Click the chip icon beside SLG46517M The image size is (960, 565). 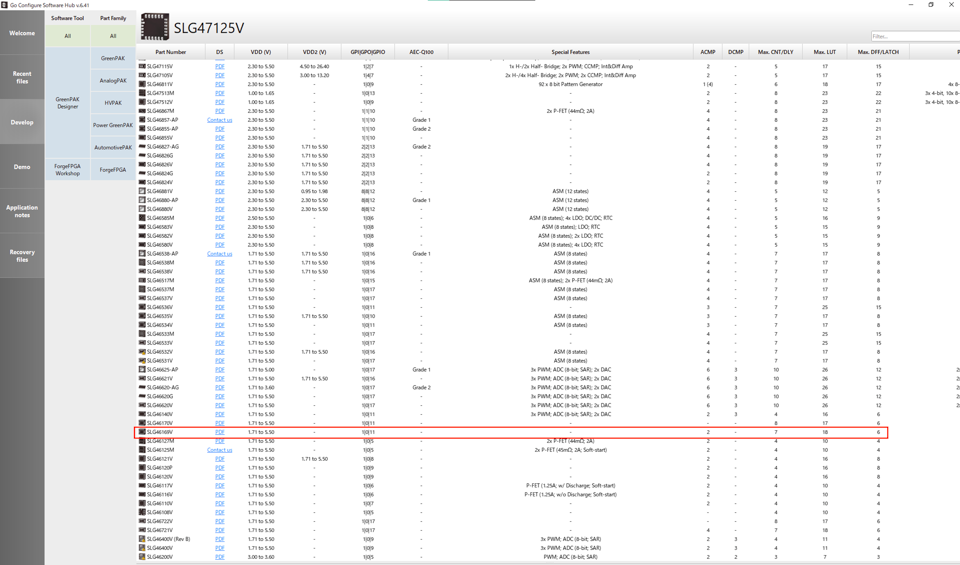(142, 280)
